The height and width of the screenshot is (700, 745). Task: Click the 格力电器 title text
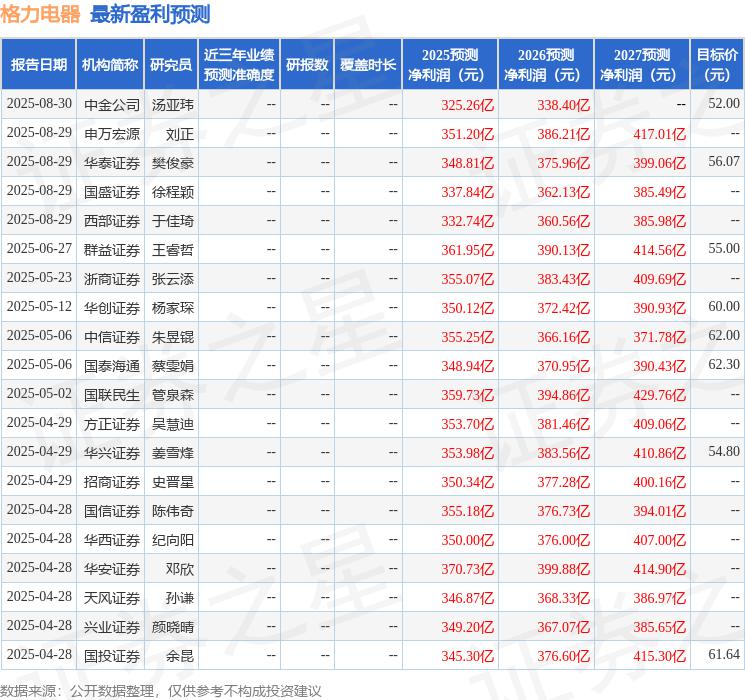(40, 14)
